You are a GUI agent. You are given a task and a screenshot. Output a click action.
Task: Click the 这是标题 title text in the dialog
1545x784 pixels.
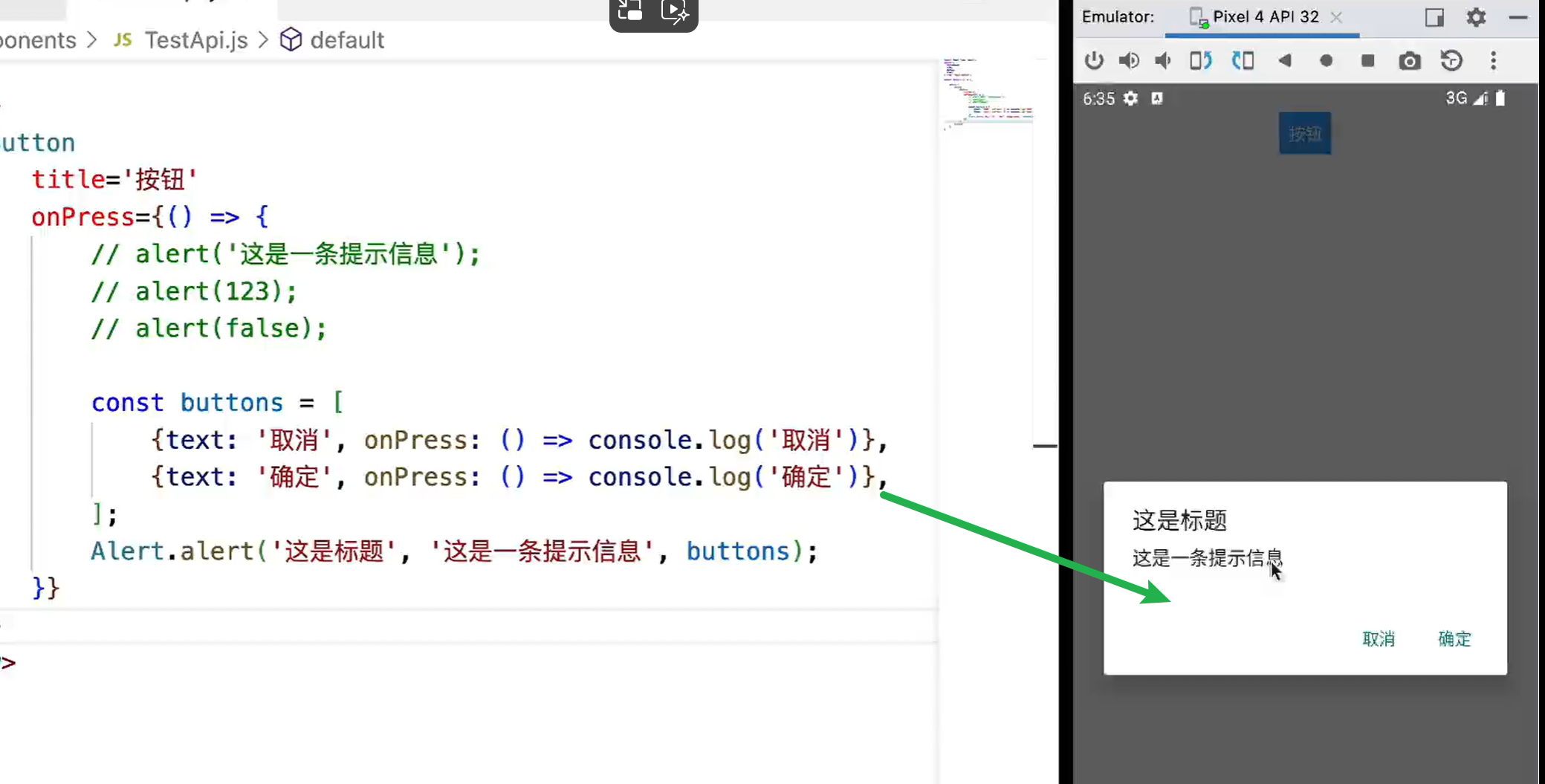point(1179,520)
